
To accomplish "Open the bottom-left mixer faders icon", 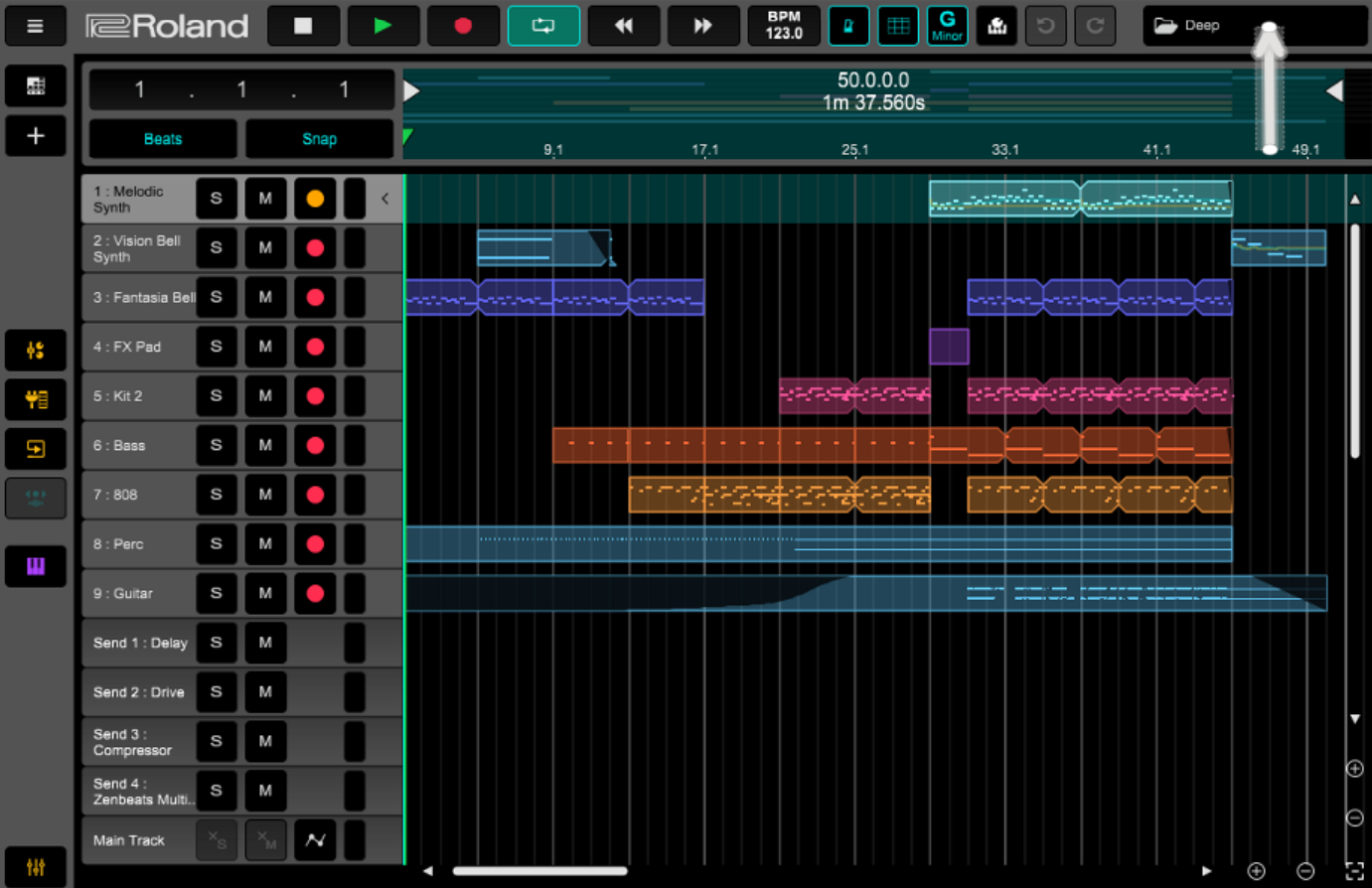I will [36, 867].
